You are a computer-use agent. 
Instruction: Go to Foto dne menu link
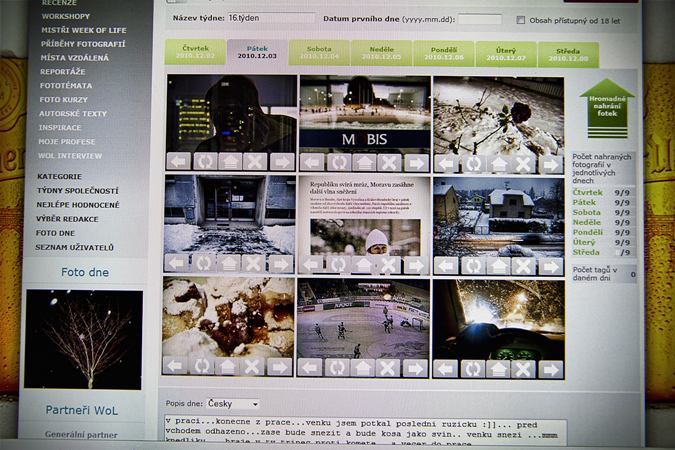(55, 233)
